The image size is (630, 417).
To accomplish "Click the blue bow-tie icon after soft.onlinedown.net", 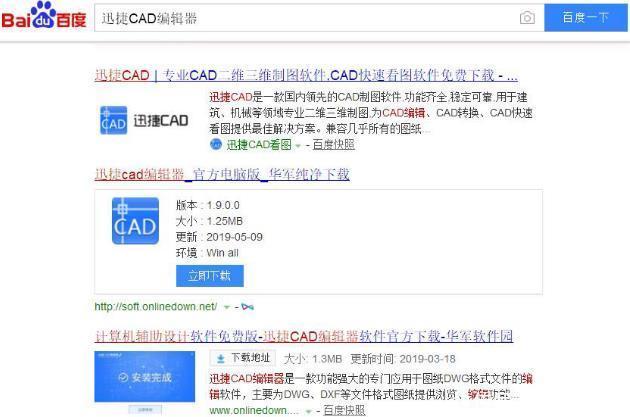I will click(248, 307).
